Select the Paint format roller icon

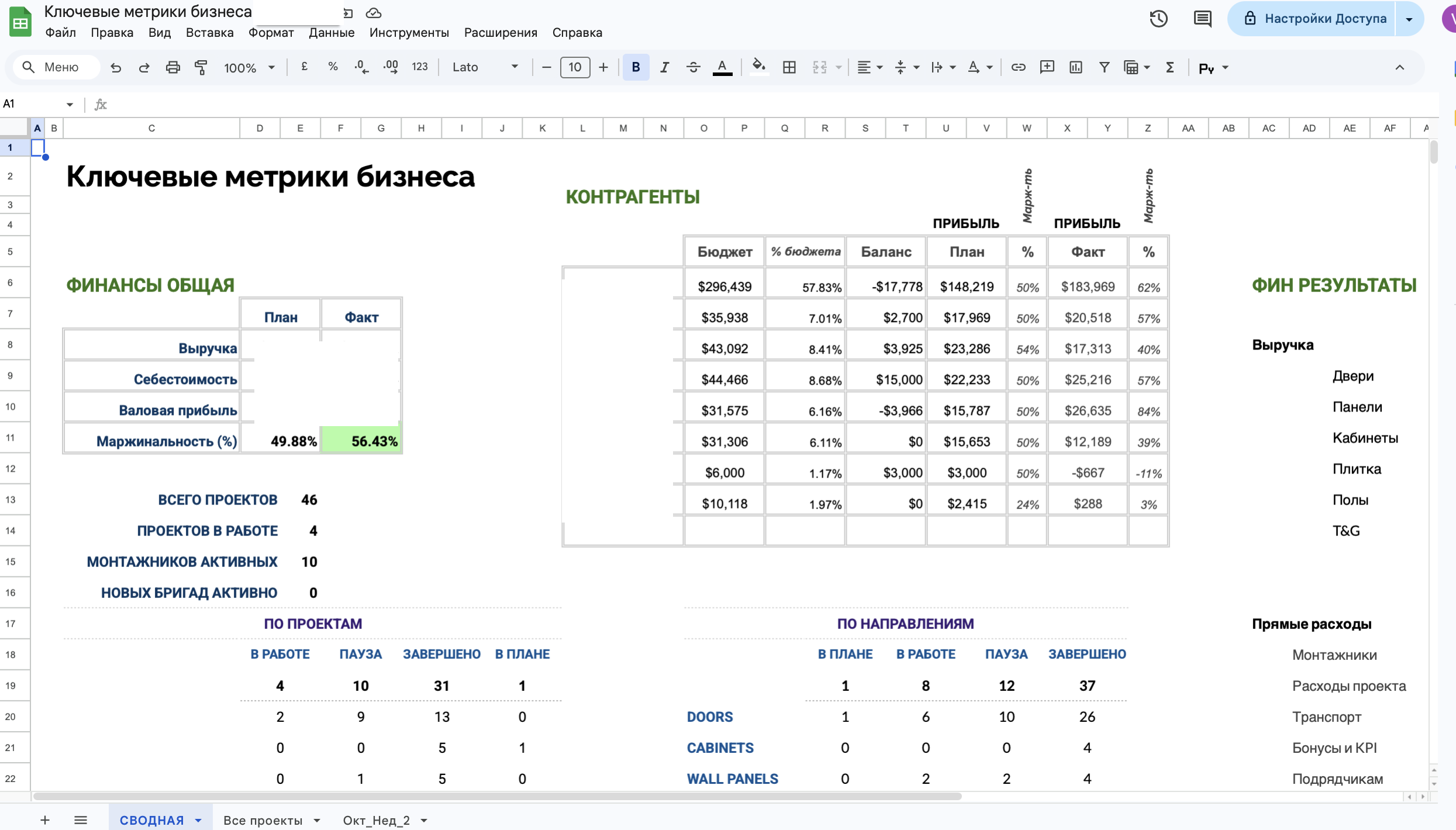coord(201,67)
